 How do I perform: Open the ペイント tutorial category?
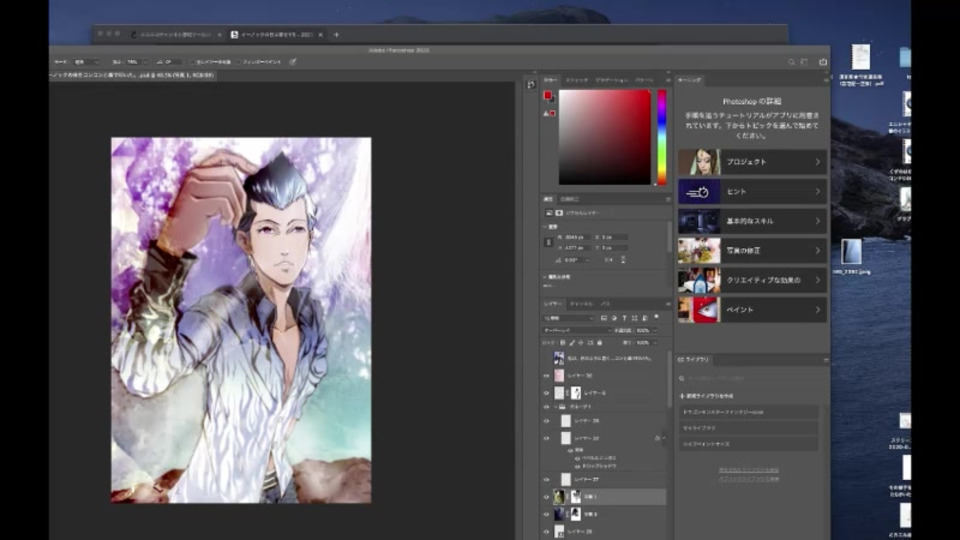[x=752, y=310]
